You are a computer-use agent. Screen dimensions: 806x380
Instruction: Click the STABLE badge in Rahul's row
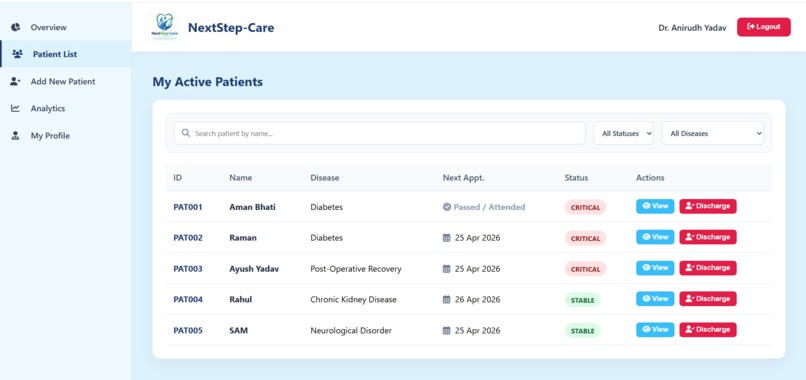pyautogui.click(x=582, y=300)
